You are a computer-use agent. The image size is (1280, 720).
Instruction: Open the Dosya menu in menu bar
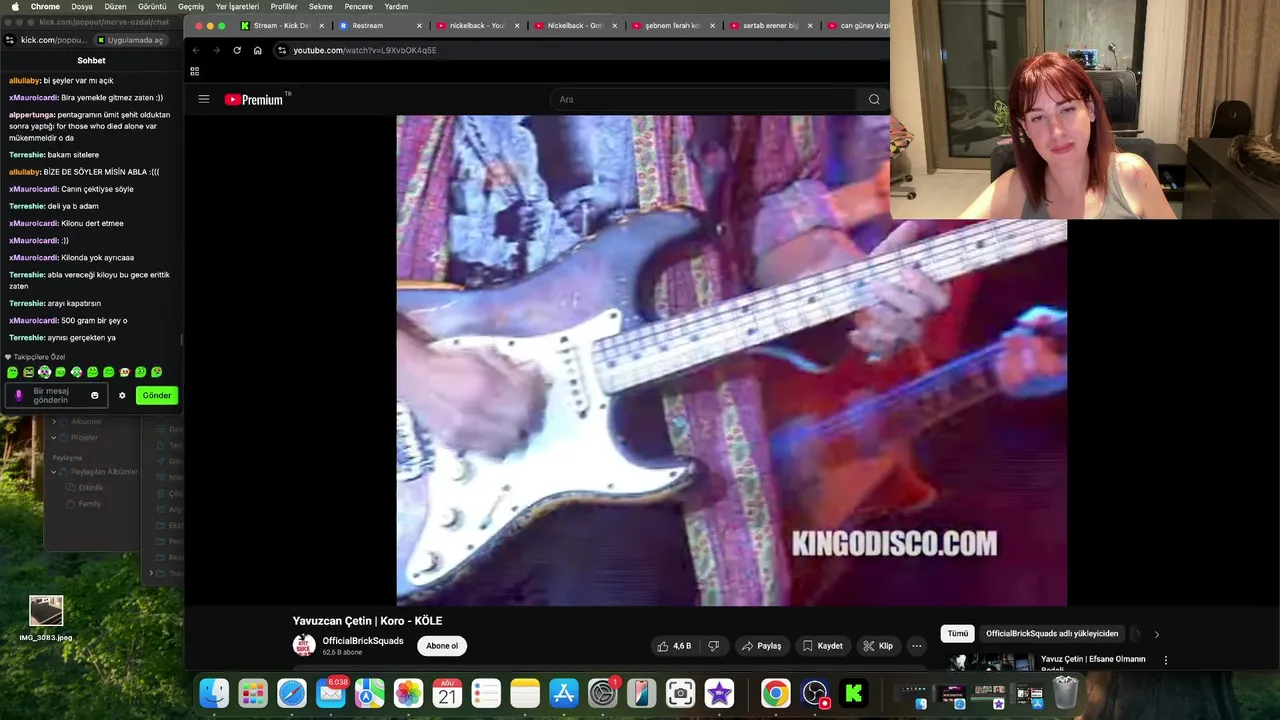(x=82, y=6)
